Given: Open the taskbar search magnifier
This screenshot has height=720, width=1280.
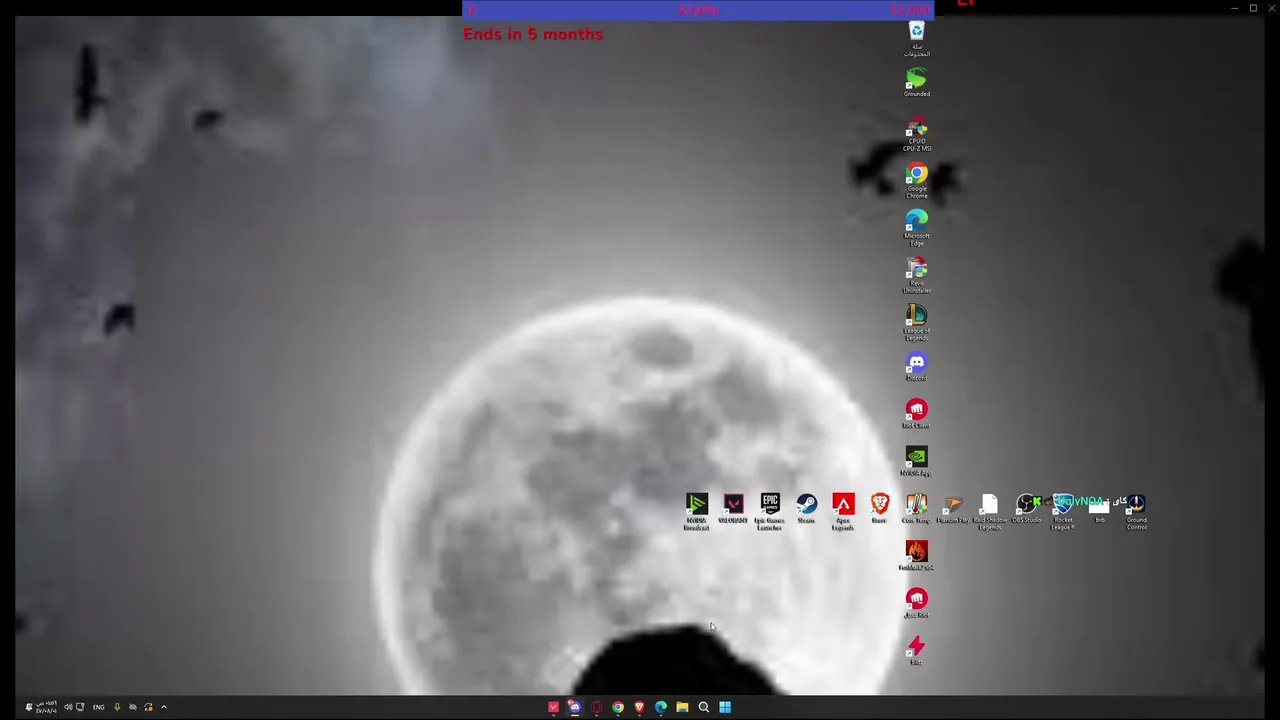Looking at the screenshot, I should [704, 707].
